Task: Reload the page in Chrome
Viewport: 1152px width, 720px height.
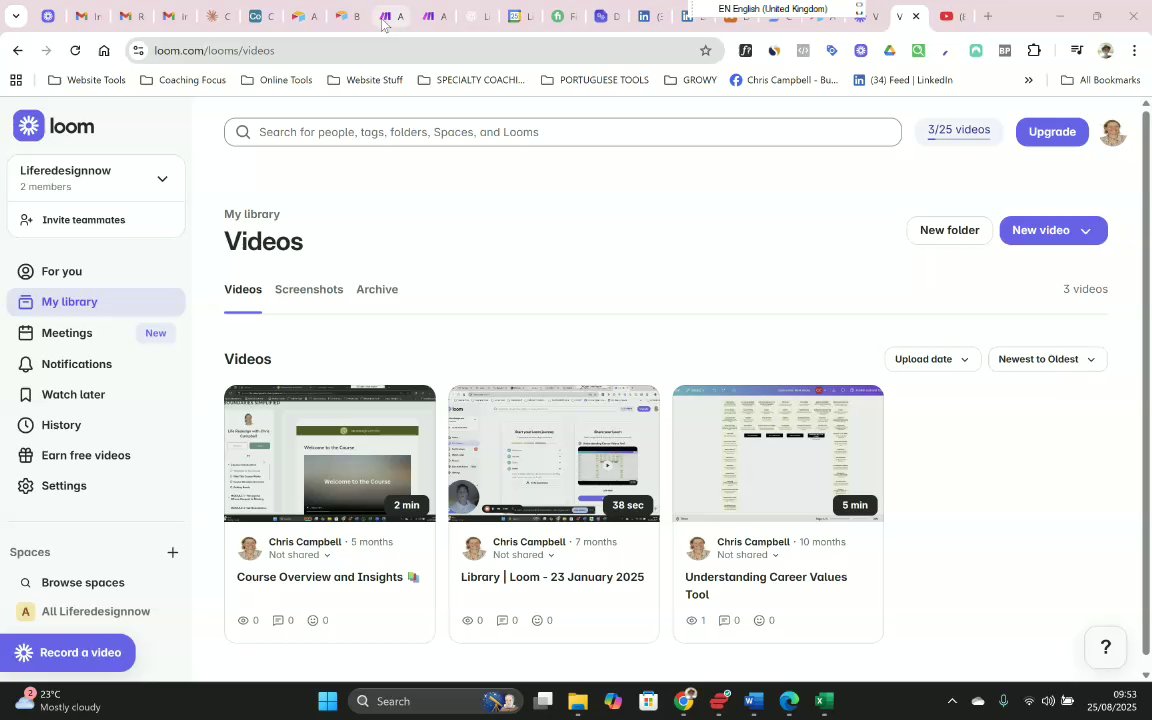Action: 75,51
